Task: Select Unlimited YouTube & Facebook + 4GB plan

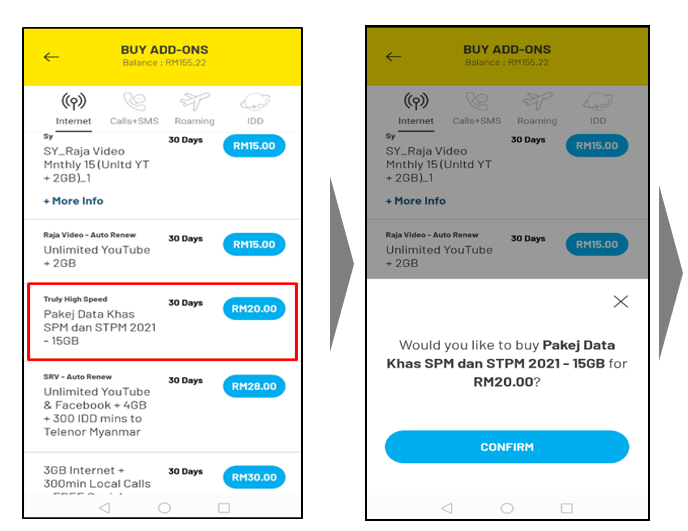Action: 100,405
